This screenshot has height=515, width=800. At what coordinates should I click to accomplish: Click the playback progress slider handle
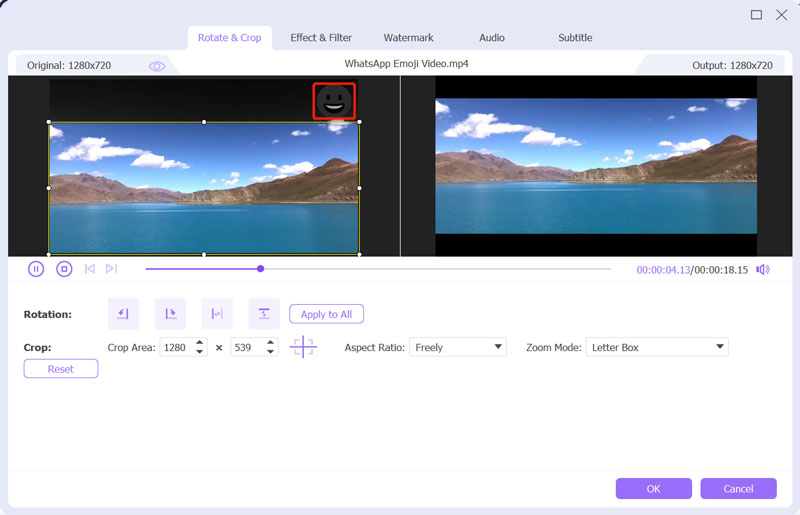tap(260, 268)
